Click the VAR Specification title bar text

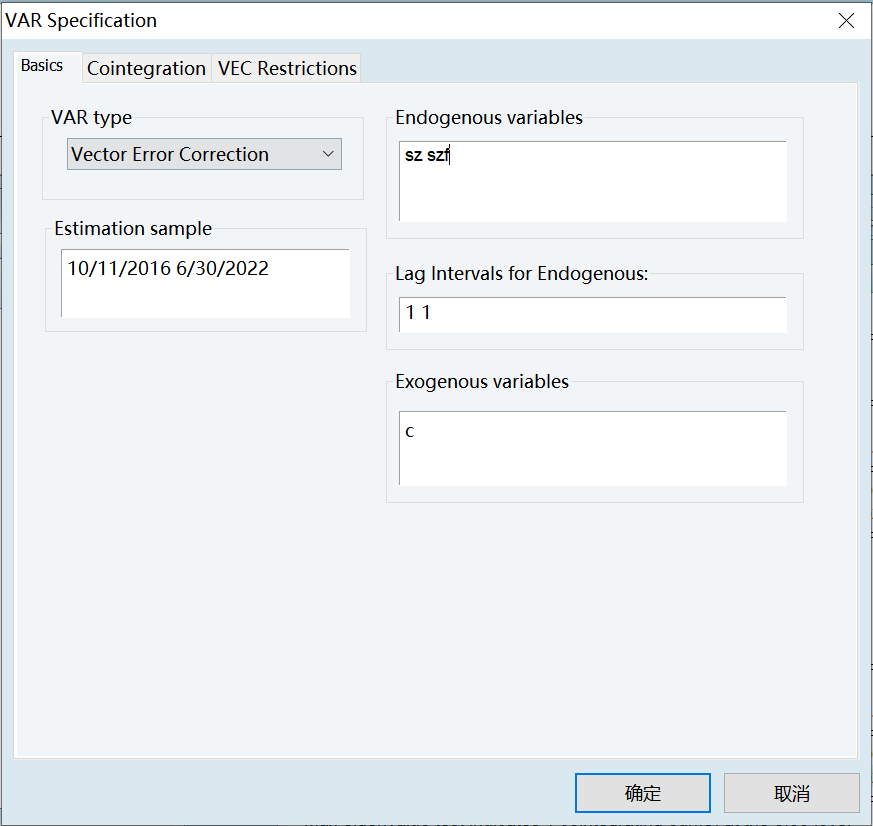pyautogui.click(x=82, y=20)
